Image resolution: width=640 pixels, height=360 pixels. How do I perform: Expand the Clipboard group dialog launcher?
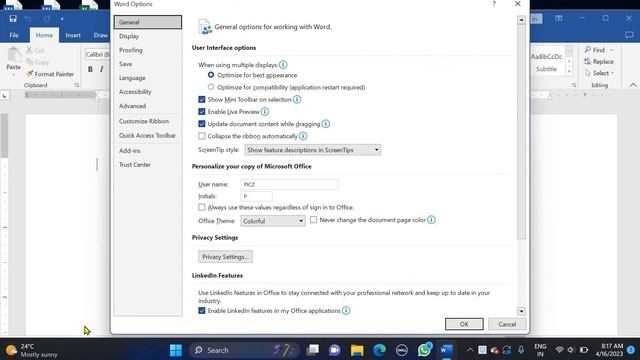click(77, 85)
